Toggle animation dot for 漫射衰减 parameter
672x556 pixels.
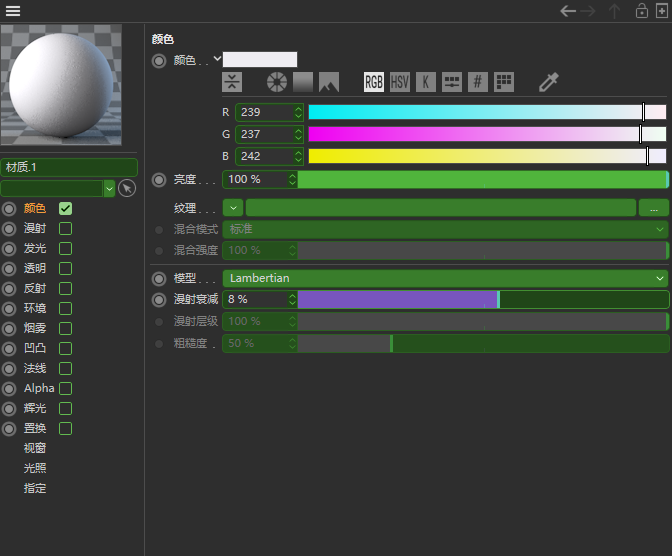point(159,300)
